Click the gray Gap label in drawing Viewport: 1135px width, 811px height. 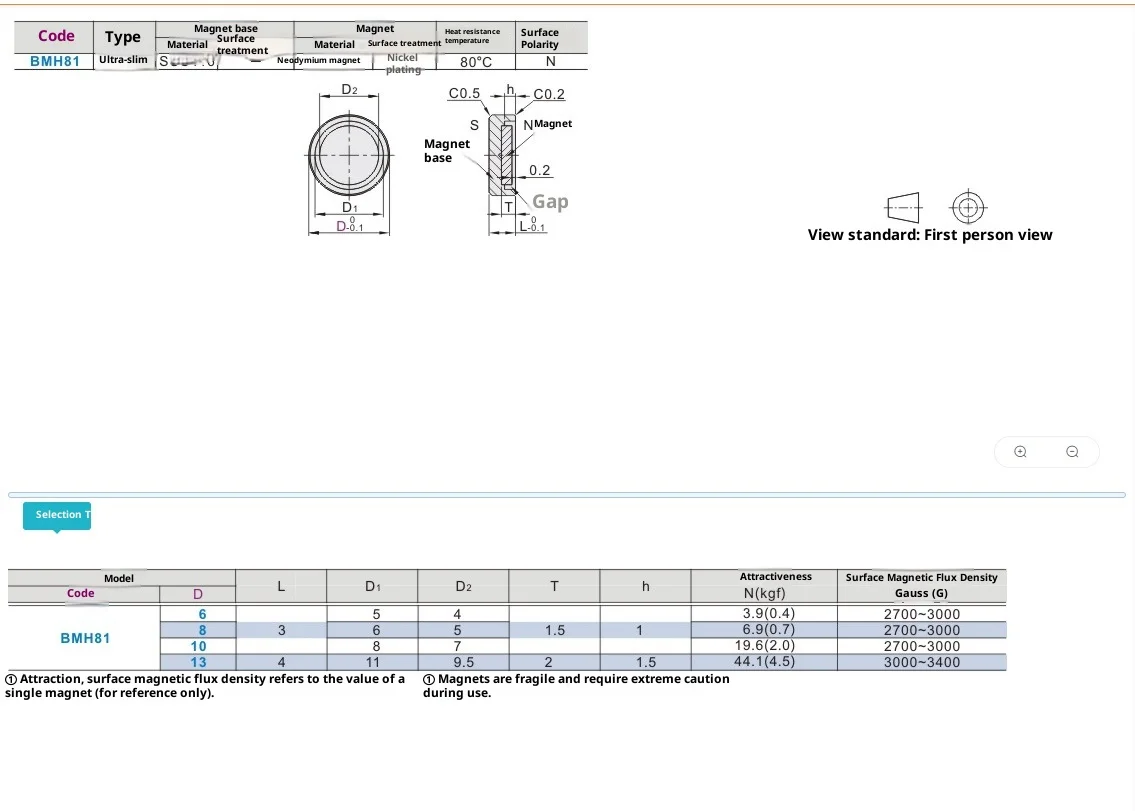click(550, 202)
